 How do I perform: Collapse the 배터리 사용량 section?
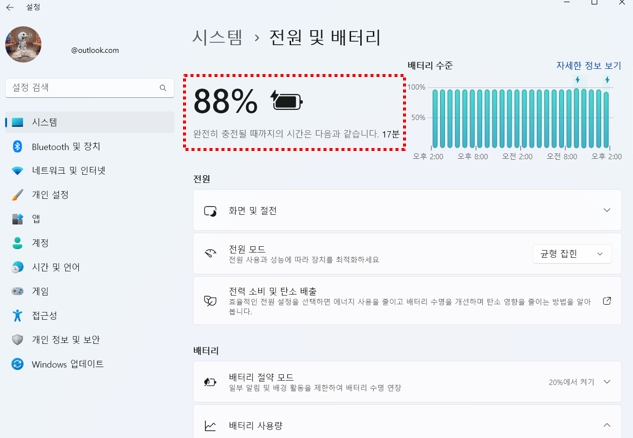(606, 425)
